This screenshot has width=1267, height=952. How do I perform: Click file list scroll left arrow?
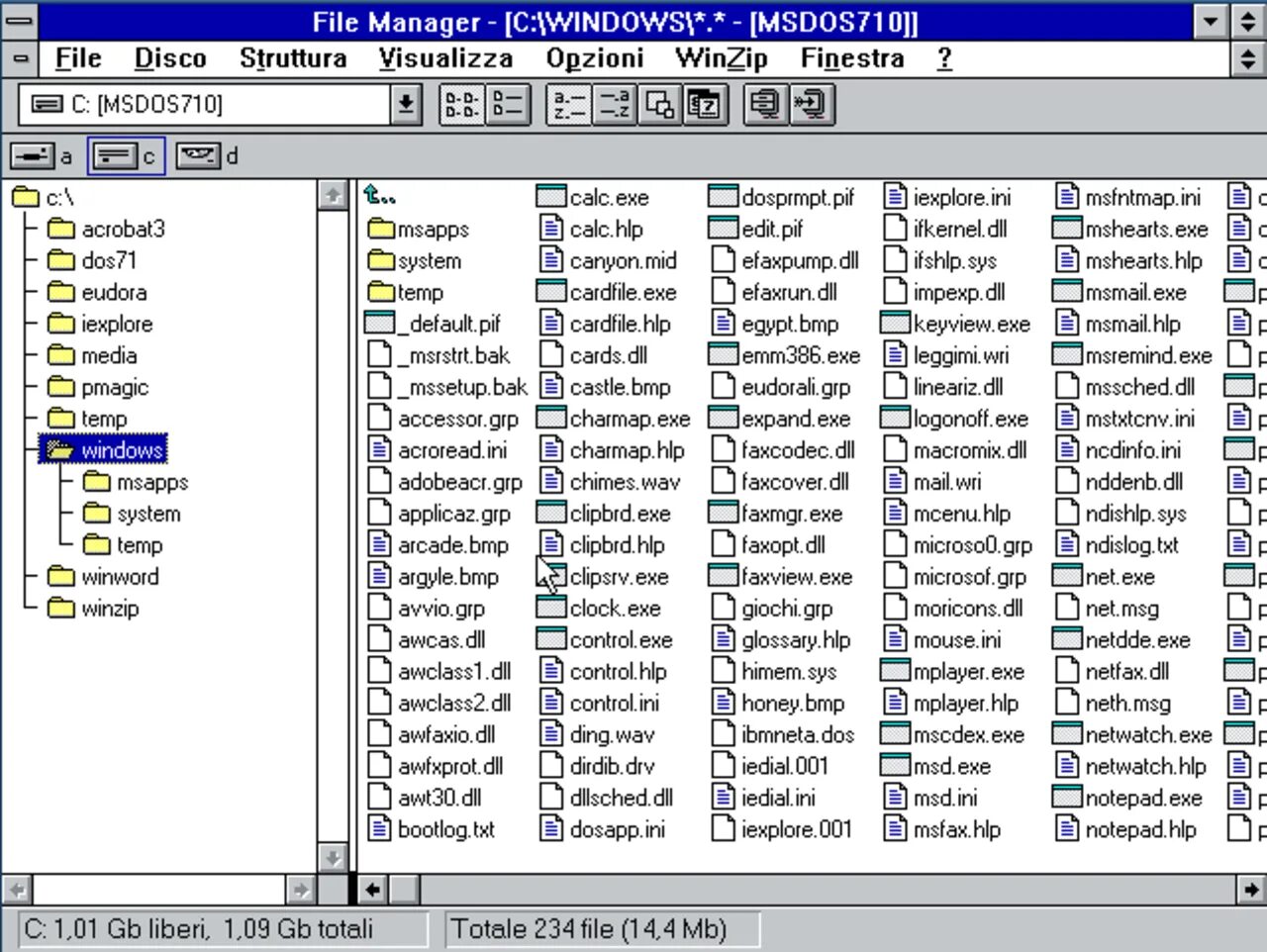(x=372, y=890)
